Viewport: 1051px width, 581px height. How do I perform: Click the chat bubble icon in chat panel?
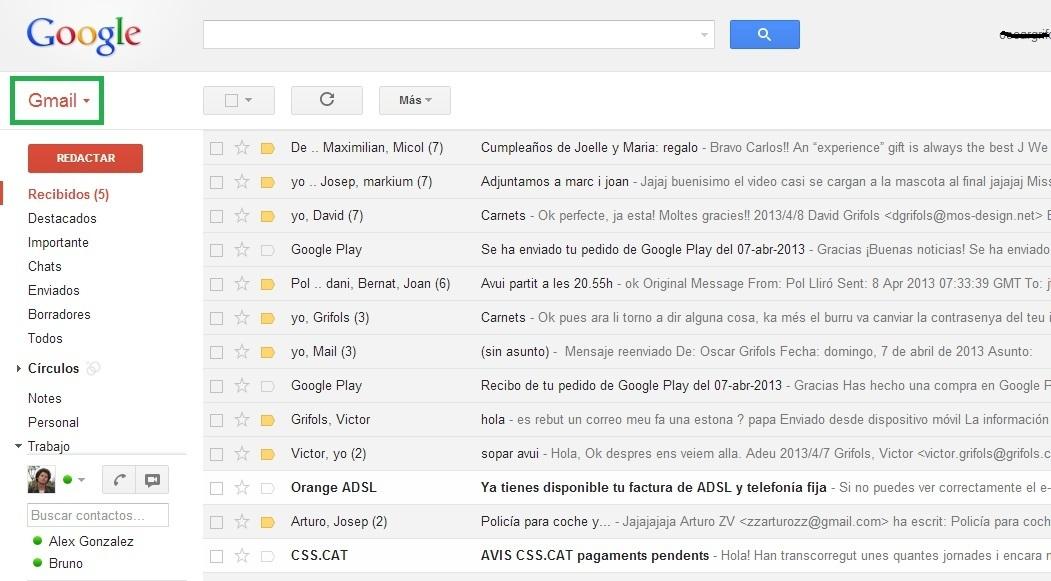152,480
